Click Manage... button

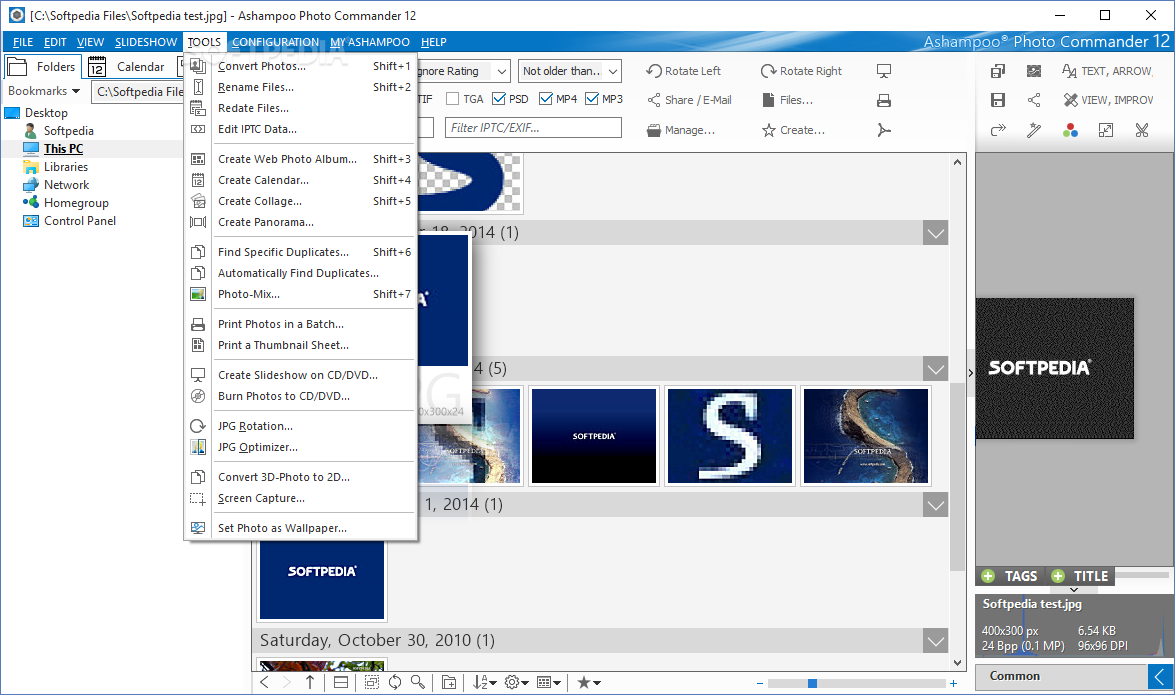pos(680,130)
